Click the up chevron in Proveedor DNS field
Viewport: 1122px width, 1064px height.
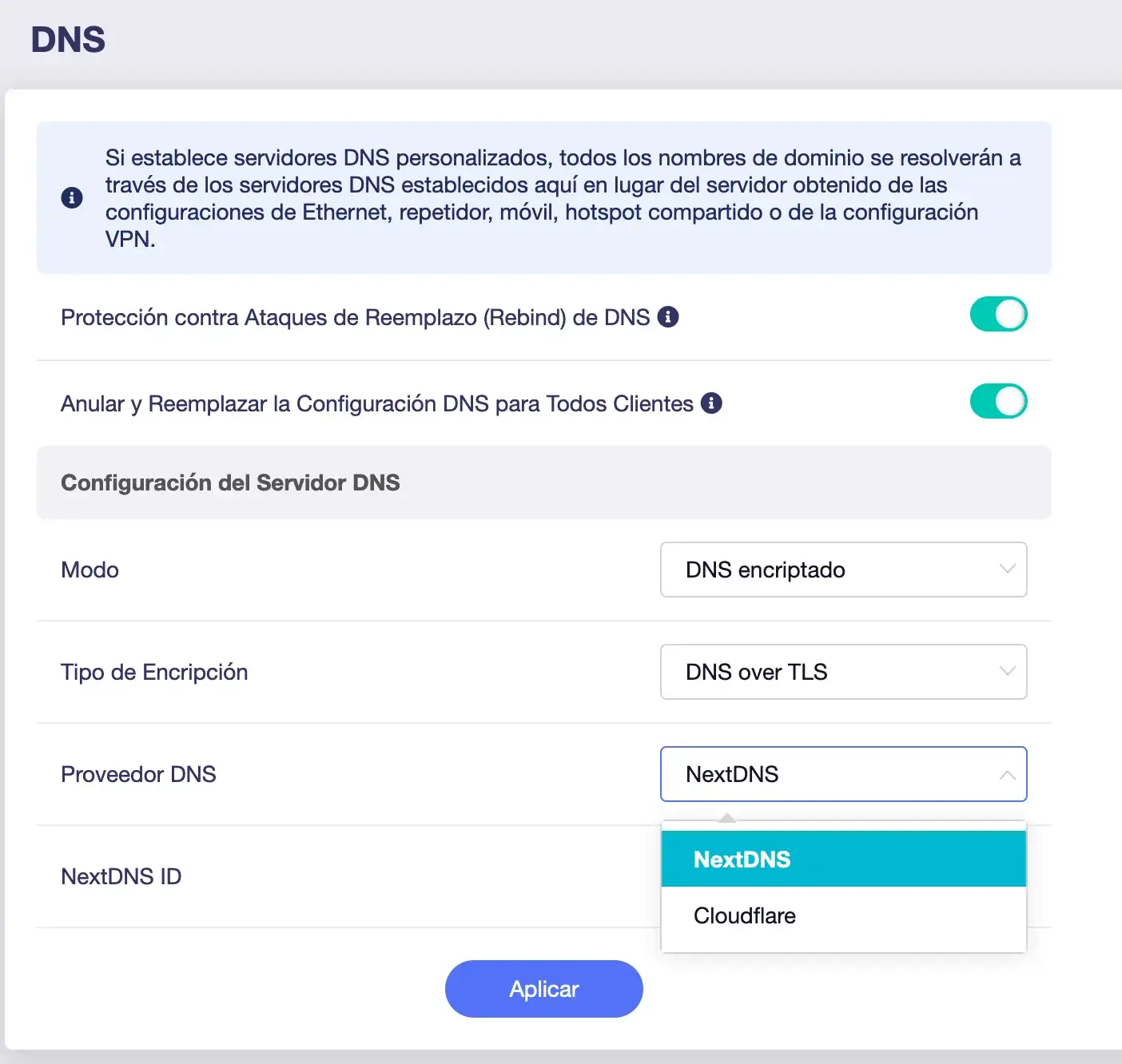tap(1007, 775)
